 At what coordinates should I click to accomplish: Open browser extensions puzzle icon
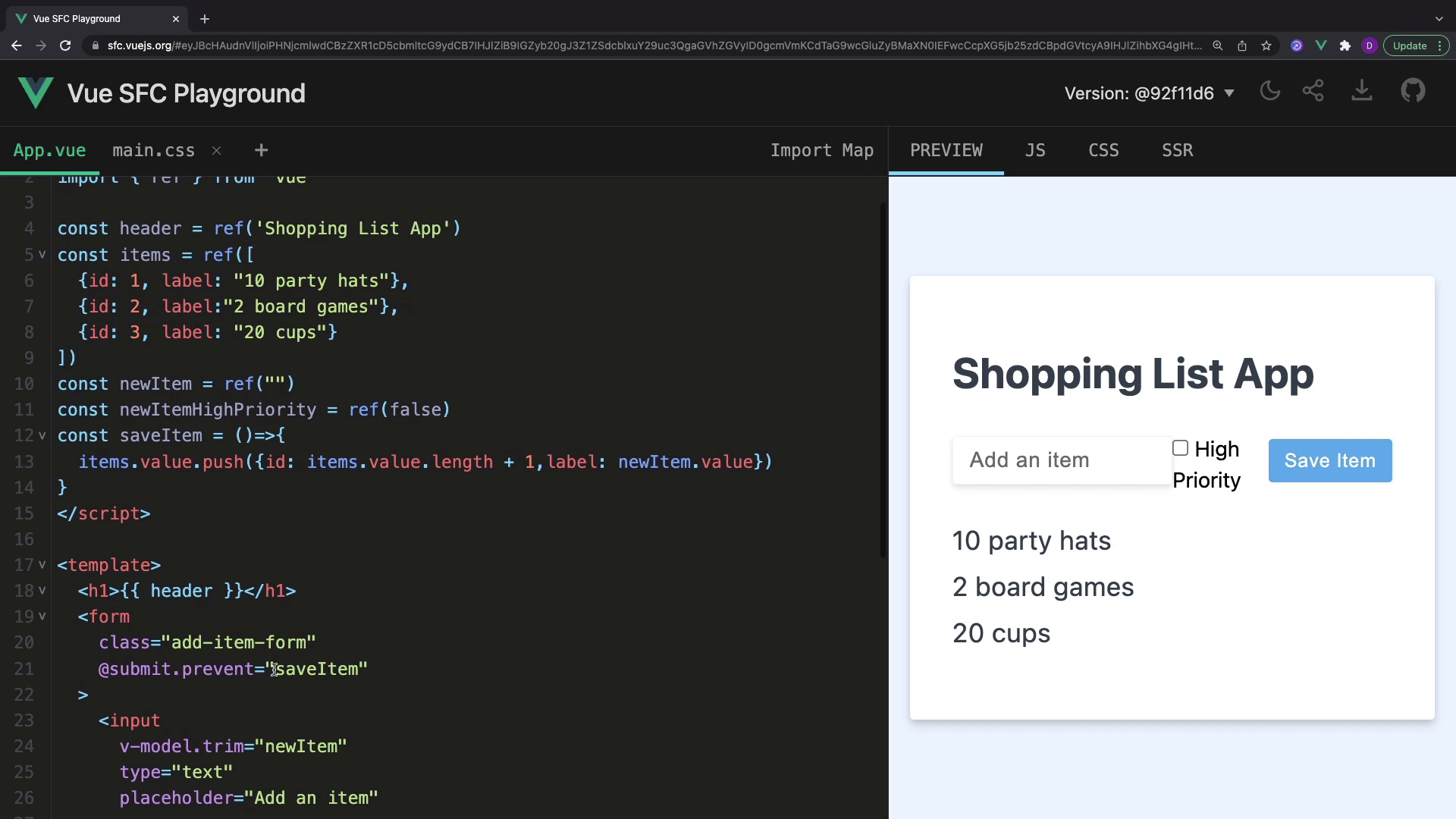tap(1345, 45)
